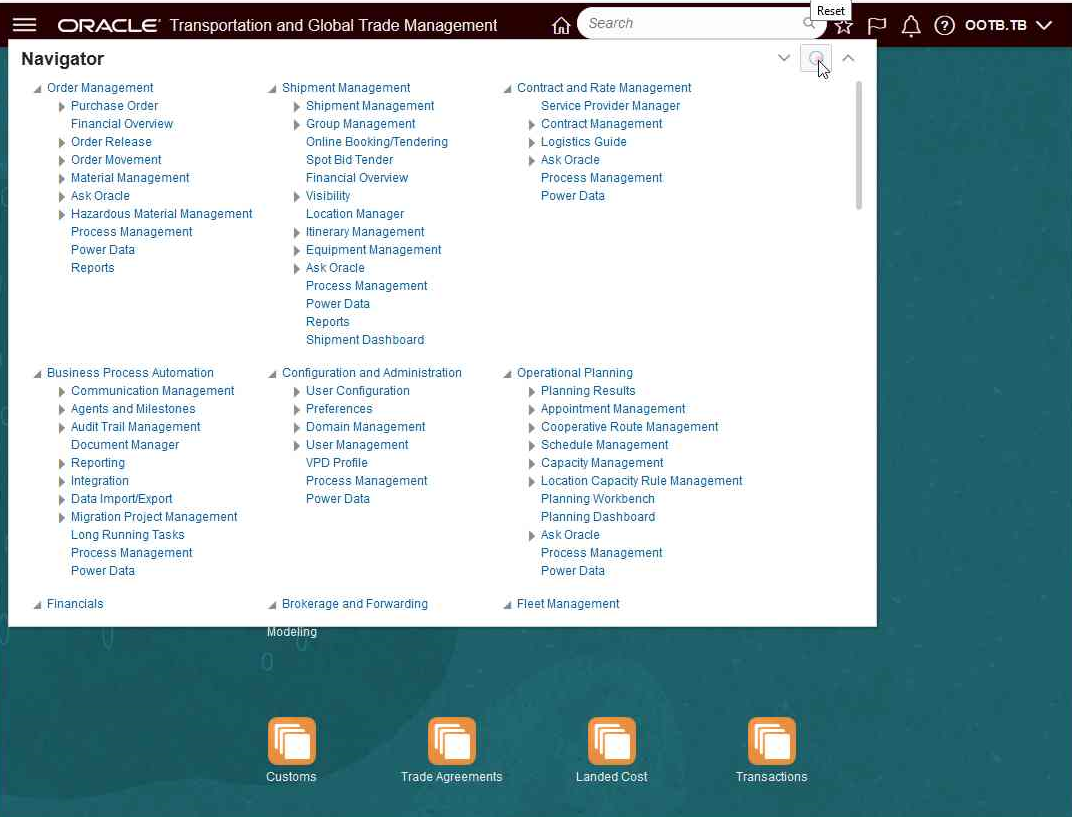Expand the Order Release node
The width and height of the screenshot is (1072, 817).
tap(62, 143)
